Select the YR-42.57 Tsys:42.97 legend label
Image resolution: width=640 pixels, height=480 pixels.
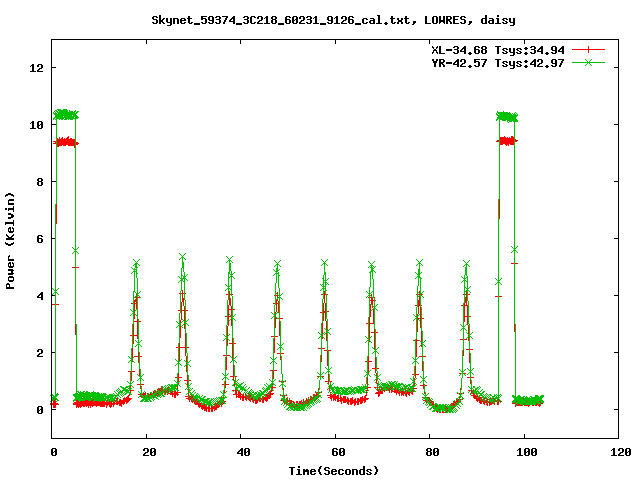498,63
